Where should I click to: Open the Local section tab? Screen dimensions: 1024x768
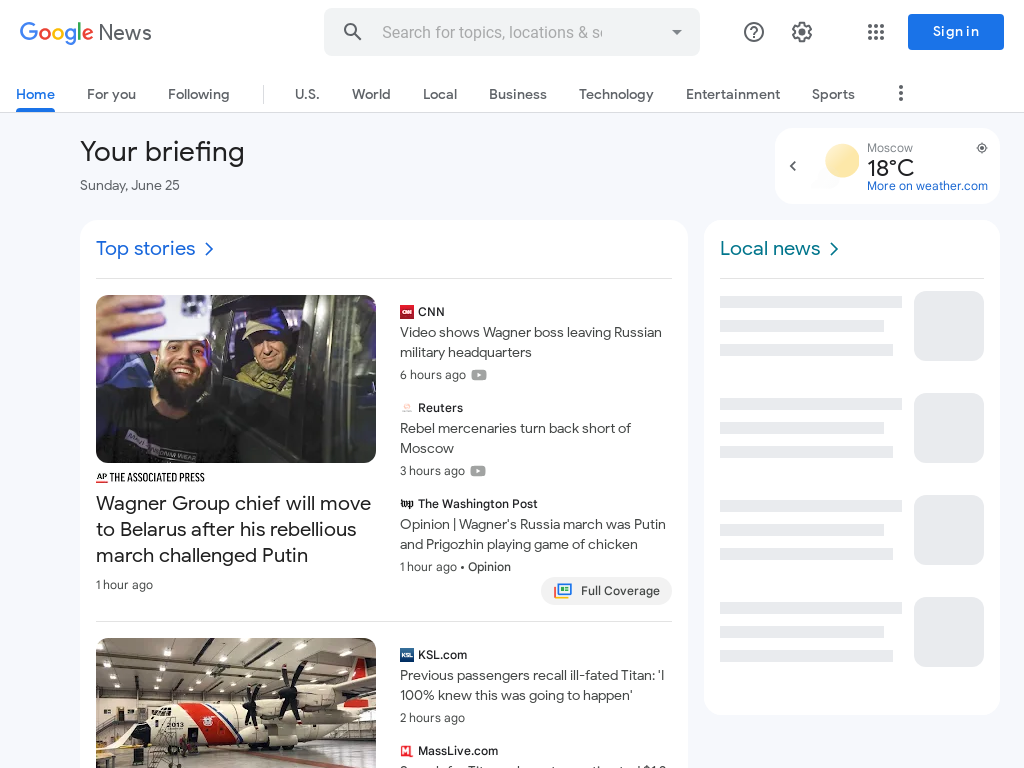(440, 94)
